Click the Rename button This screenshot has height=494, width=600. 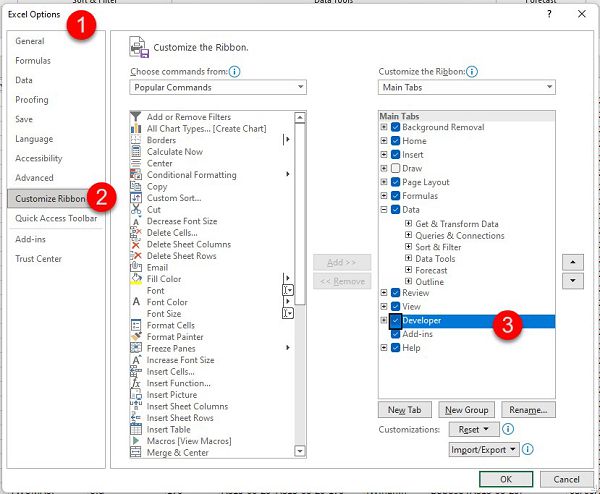pos(528,410)
